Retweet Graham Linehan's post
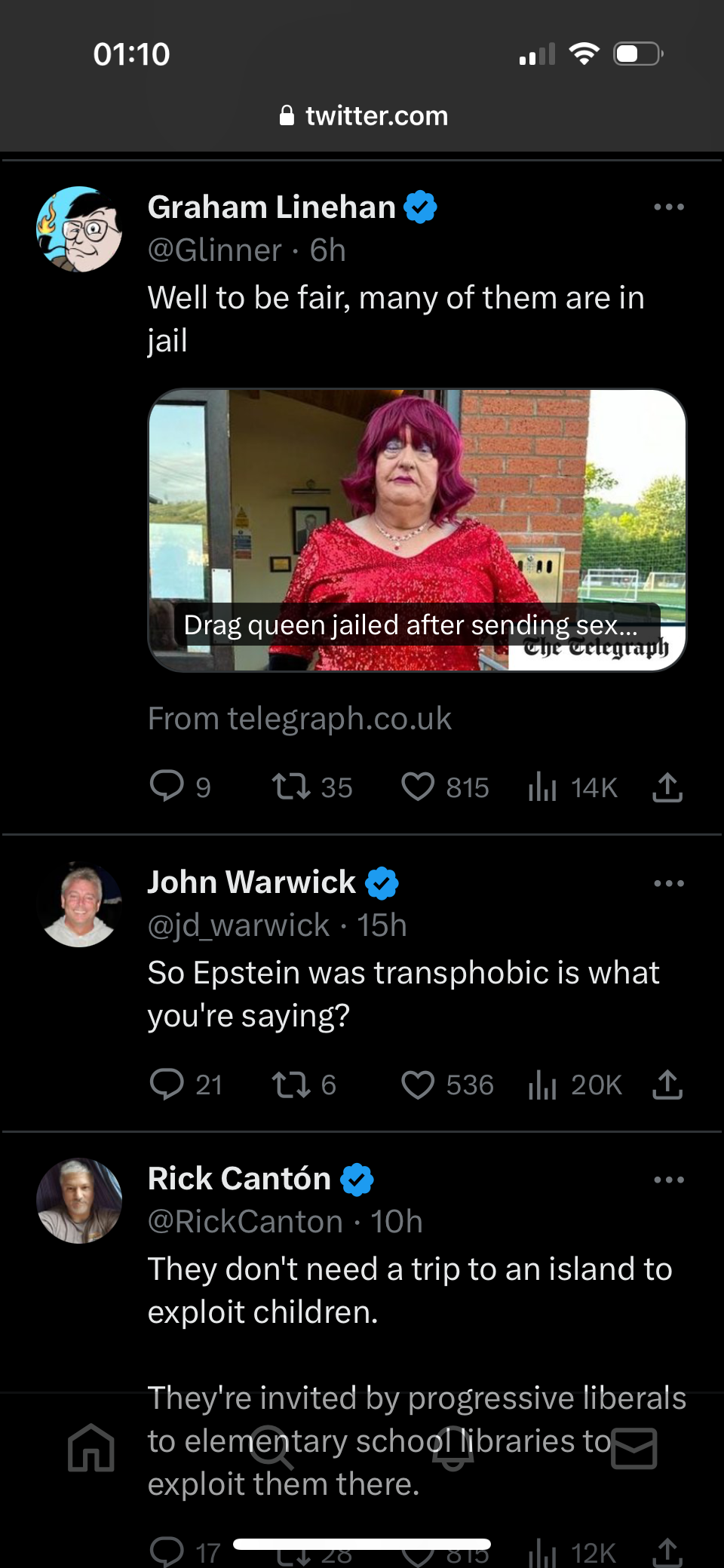 (291, 787)
